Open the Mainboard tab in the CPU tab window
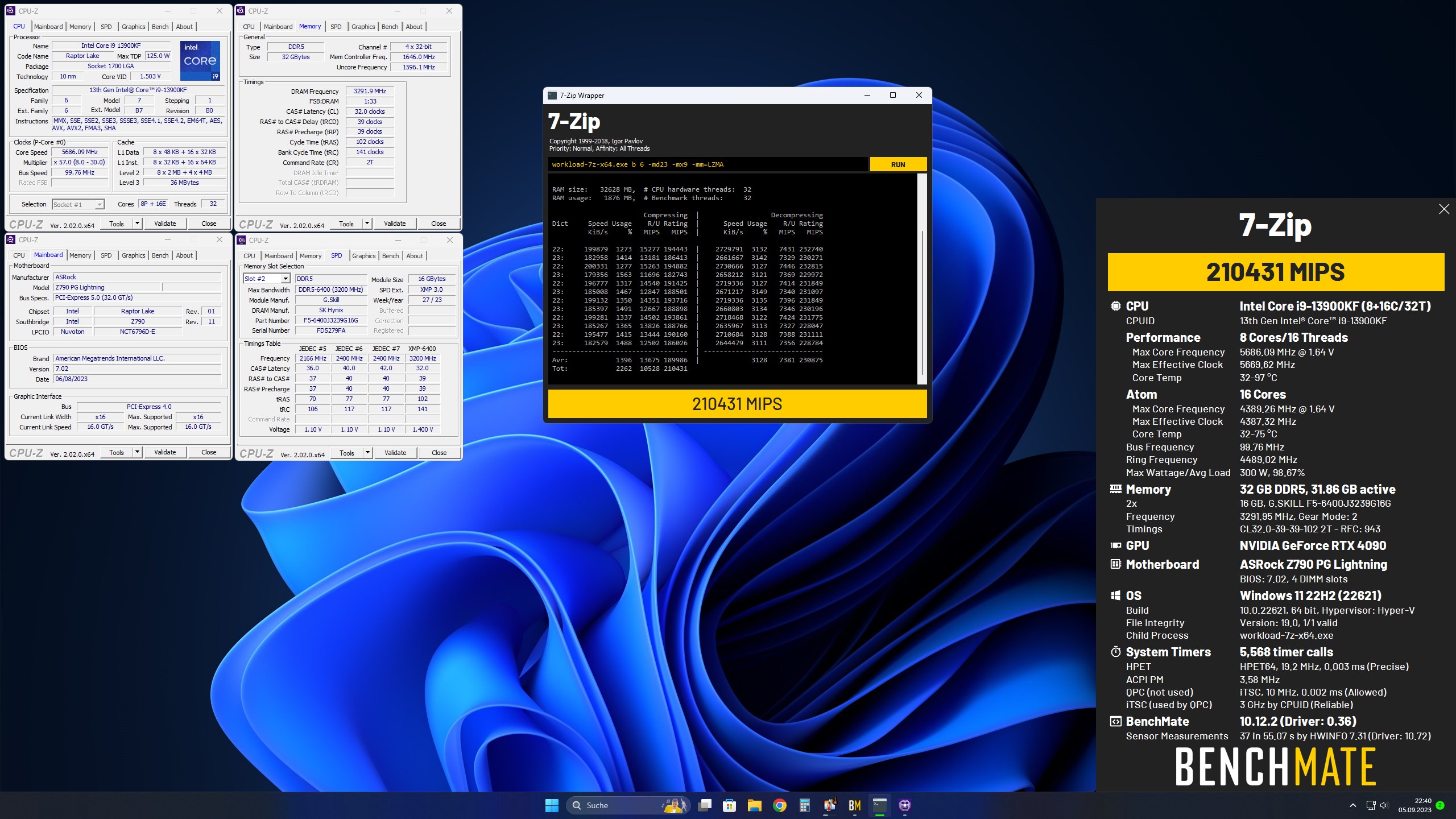Screen dimensions: 1456x819 pyautogui.click(x=48, y=27)
